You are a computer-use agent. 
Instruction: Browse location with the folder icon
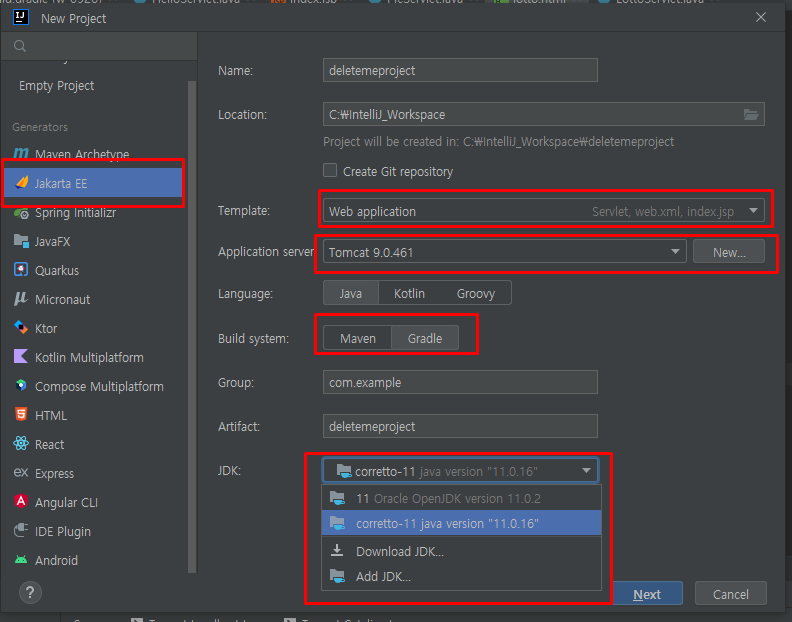click(751, 115)
